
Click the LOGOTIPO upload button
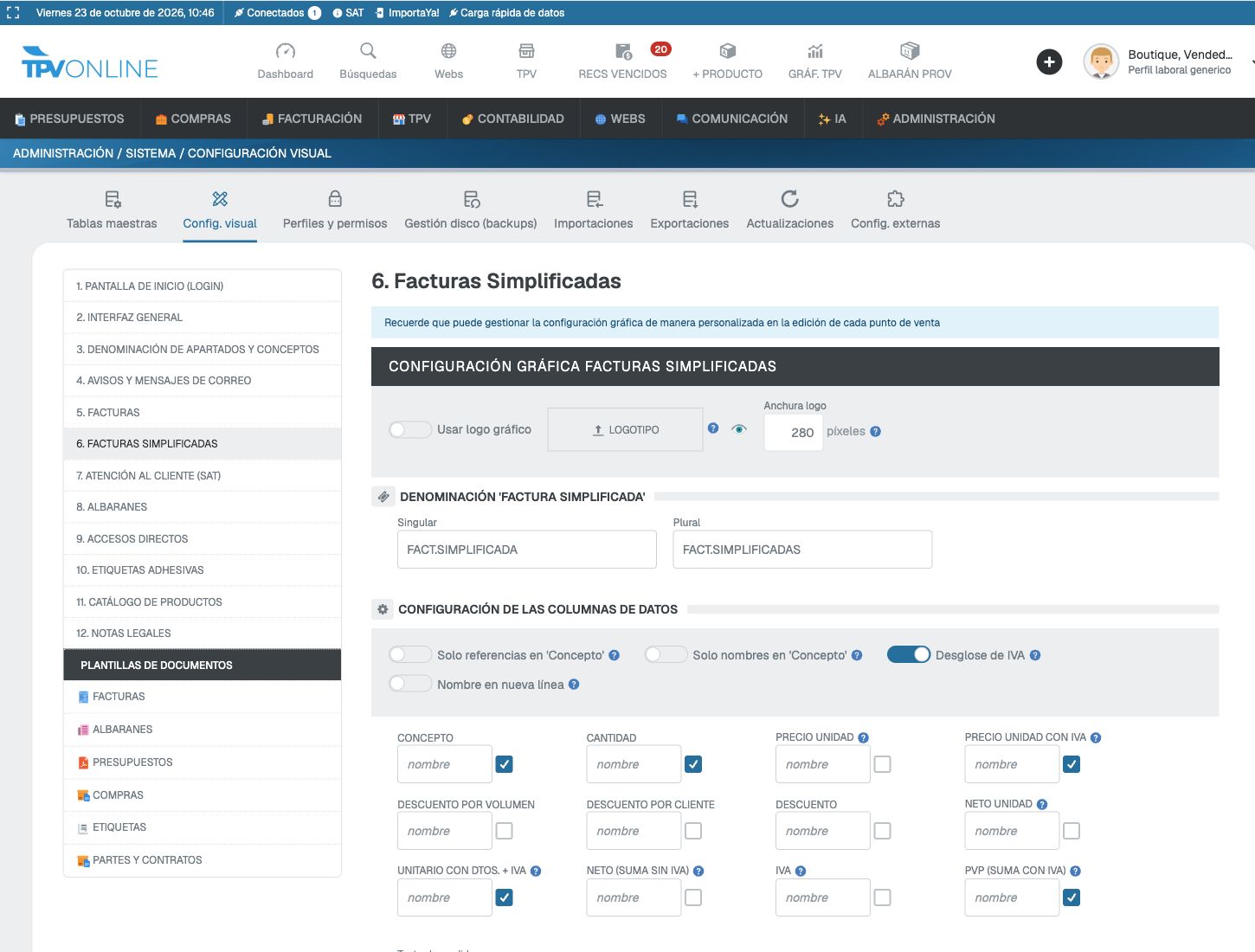[625, 429]
